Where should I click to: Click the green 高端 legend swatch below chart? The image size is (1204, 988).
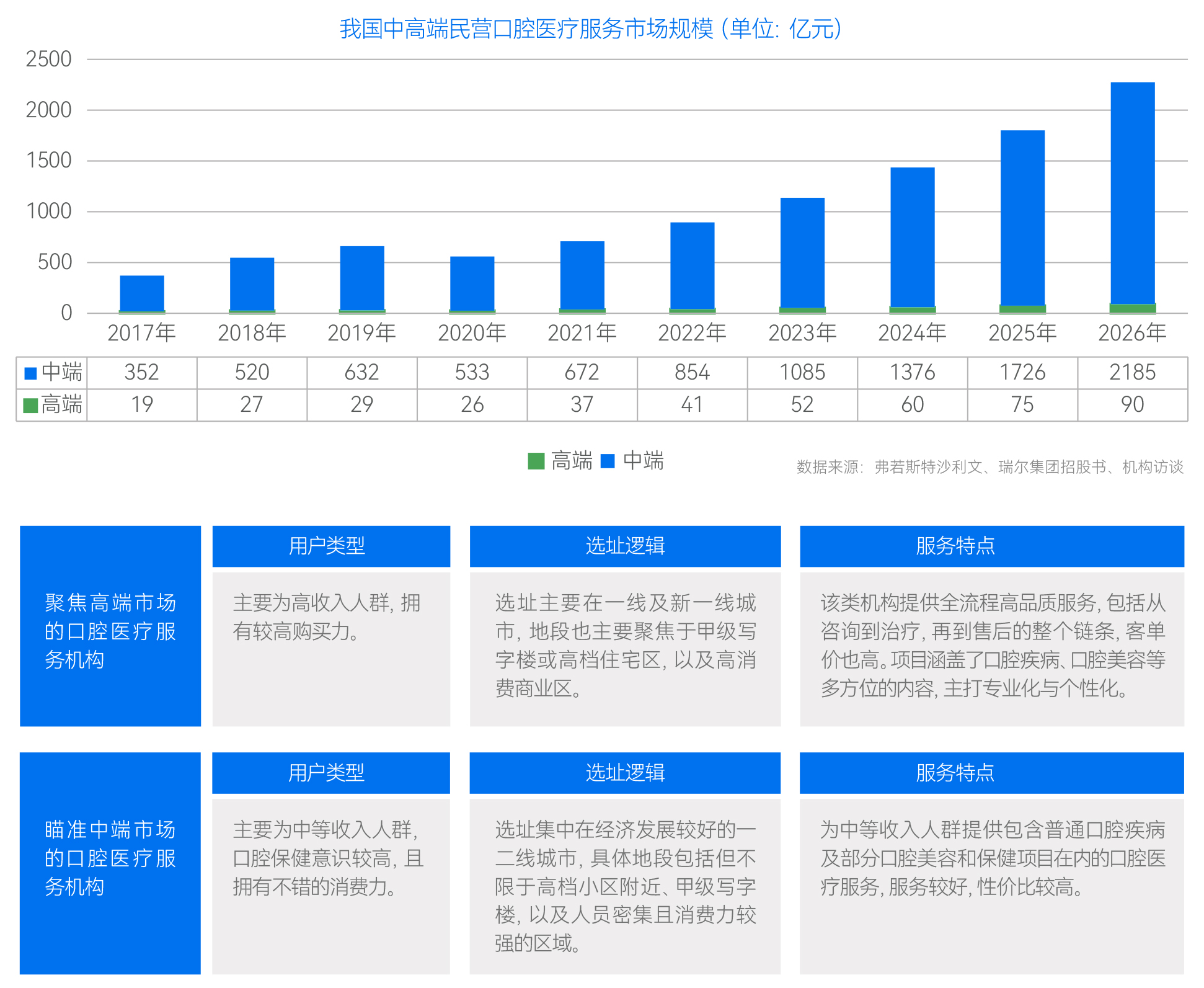536,461
